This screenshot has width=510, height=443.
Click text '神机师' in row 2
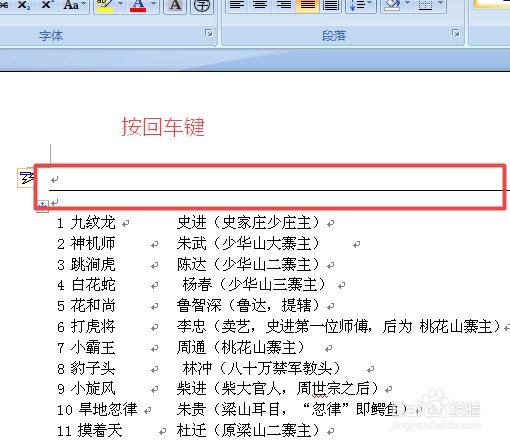(93, 244)
